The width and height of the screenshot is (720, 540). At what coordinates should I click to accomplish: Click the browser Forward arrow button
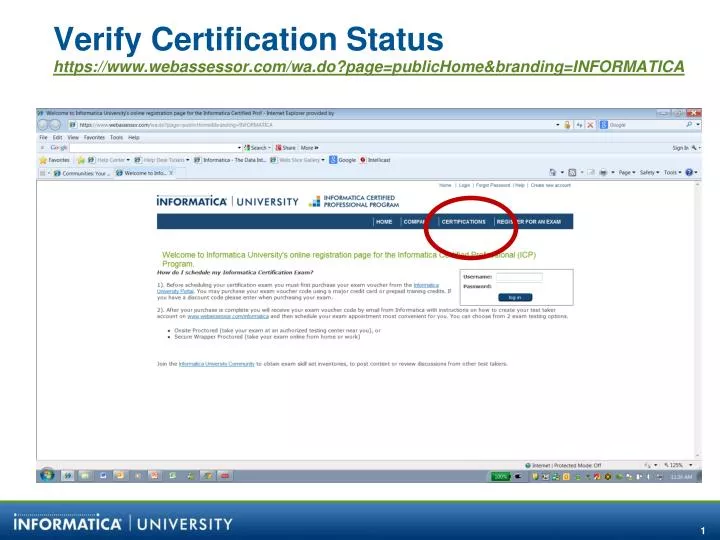55,124
